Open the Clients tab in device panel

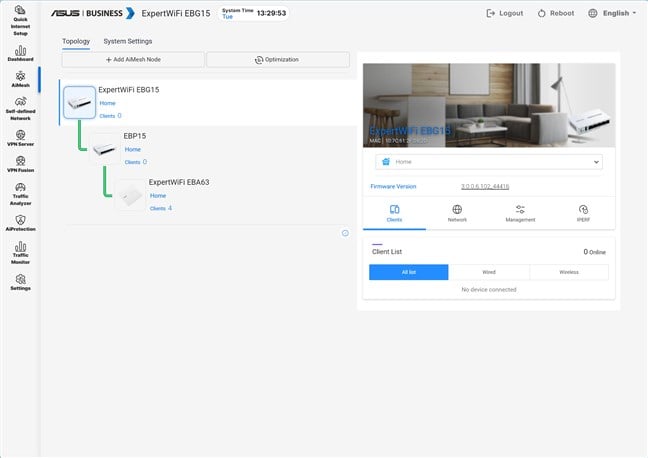(394, 213)
